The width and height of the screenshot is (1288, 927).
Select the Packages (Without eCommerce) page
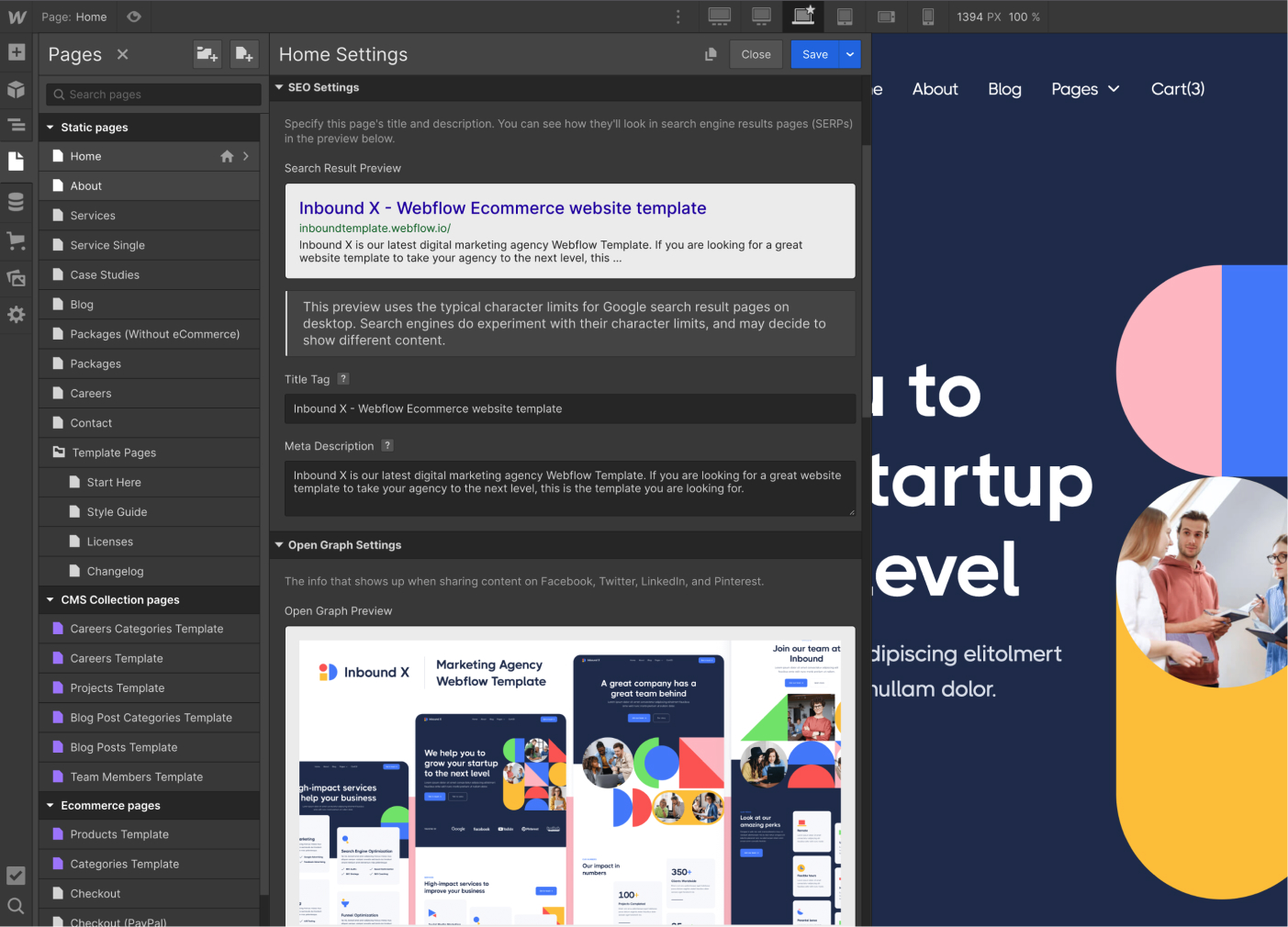149,334
